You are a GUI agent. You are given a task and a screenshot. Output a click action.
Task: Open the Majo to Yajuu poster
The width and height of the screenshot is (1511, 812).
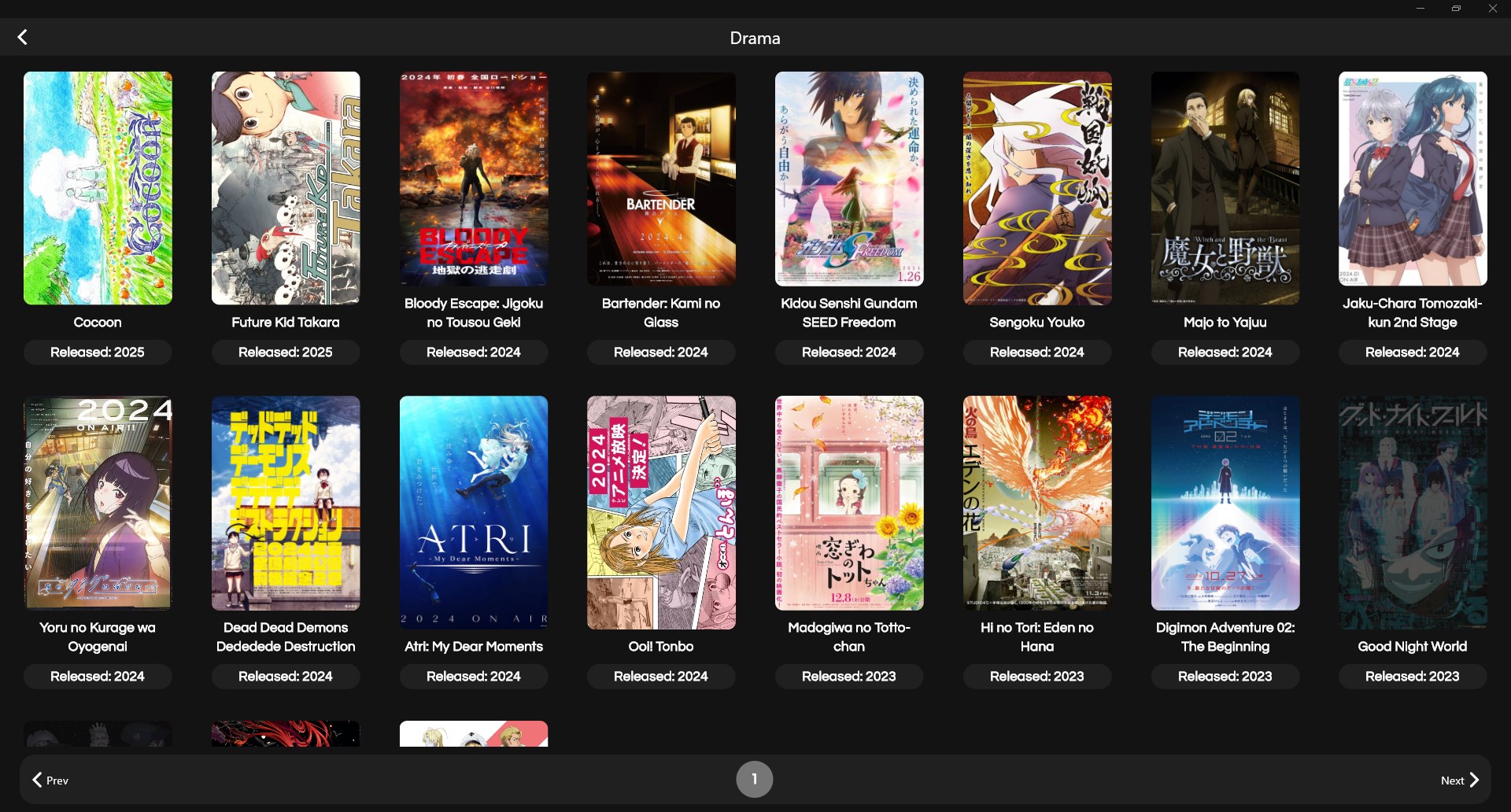1225,188
